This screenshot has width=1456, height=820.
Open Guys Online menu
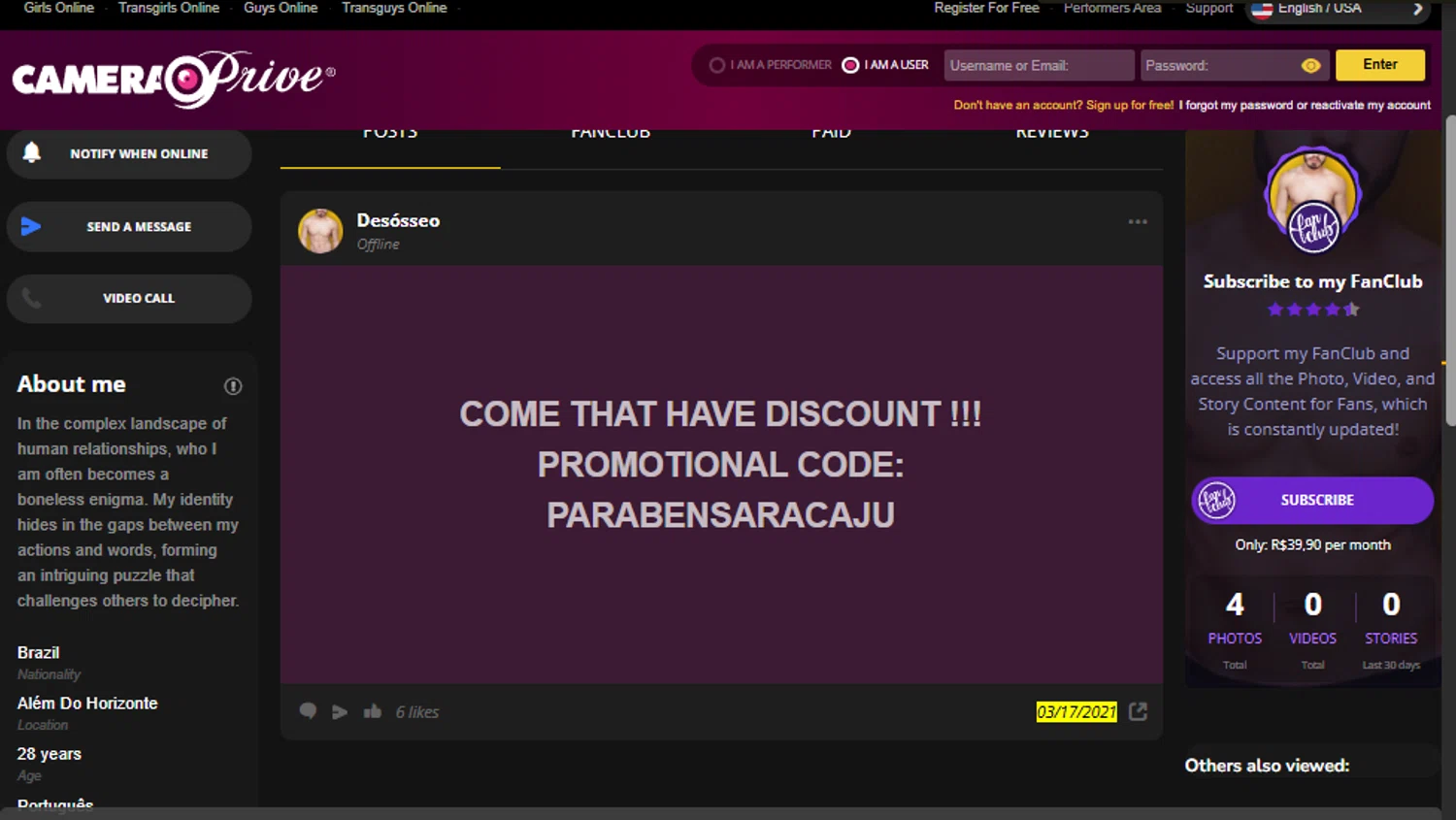point(281,8)
